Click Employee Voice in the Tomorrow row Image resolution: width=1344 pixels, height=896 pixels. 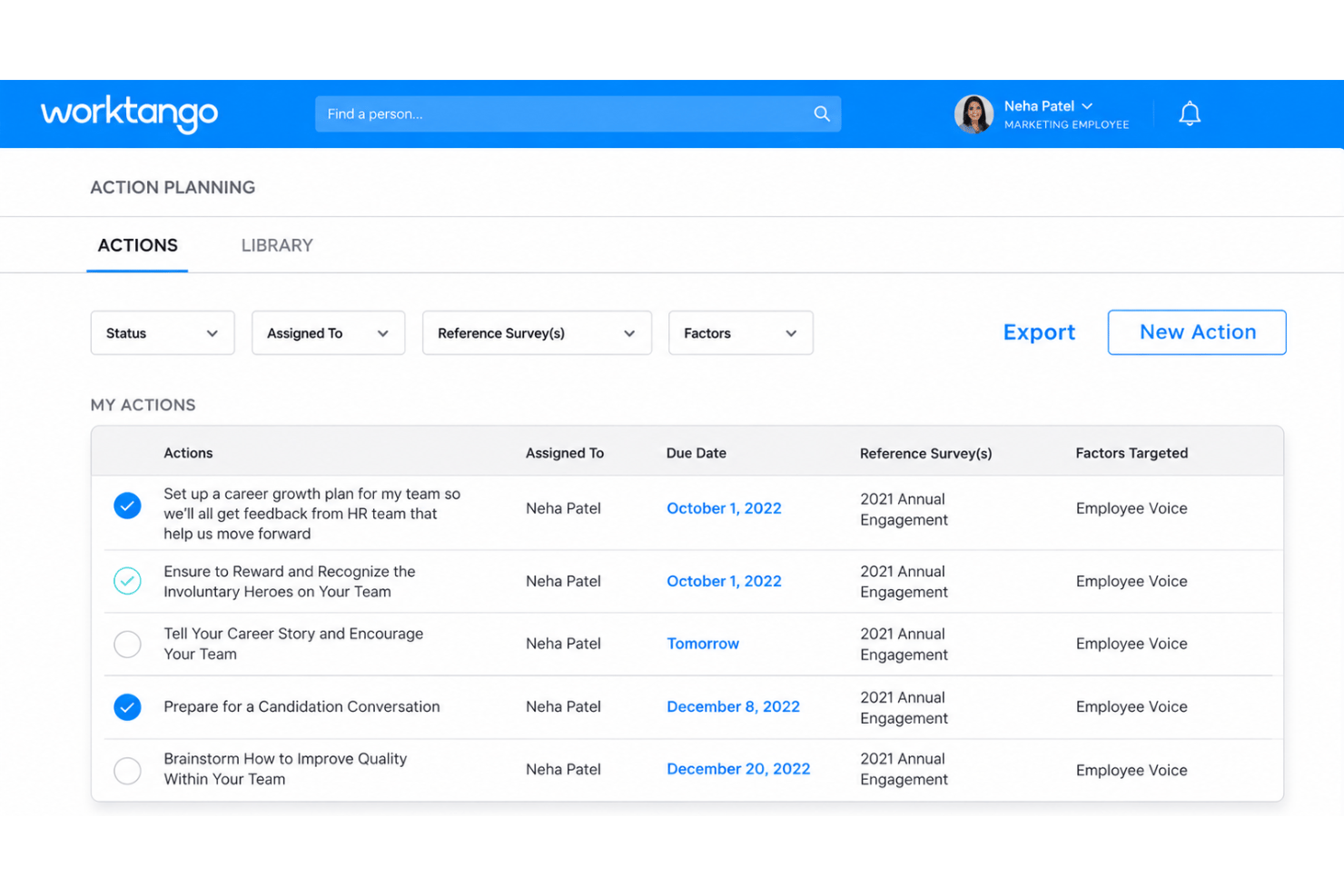[1132, 644]
